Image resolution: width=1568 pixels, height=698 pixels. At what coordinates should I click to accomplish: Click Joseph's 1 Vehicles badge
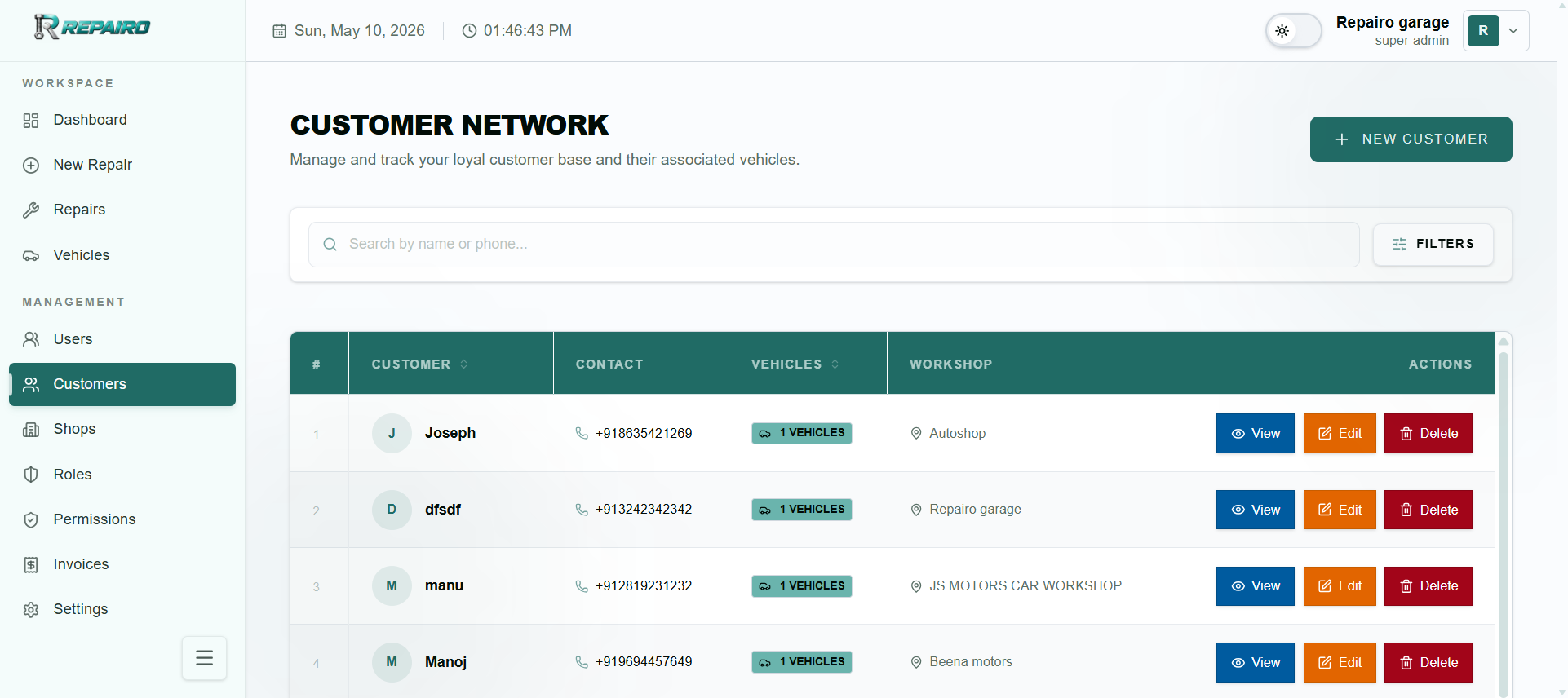click(801, 433)
